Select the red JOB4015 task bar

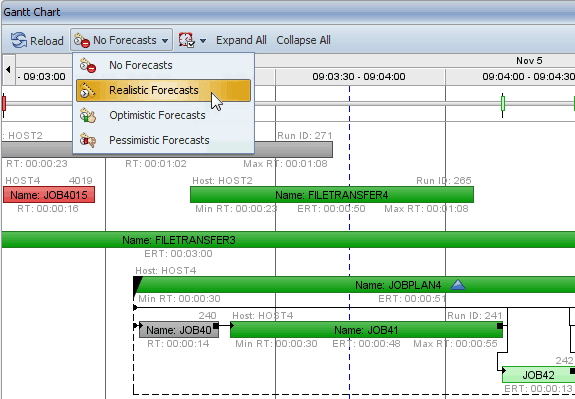(49, 195)
